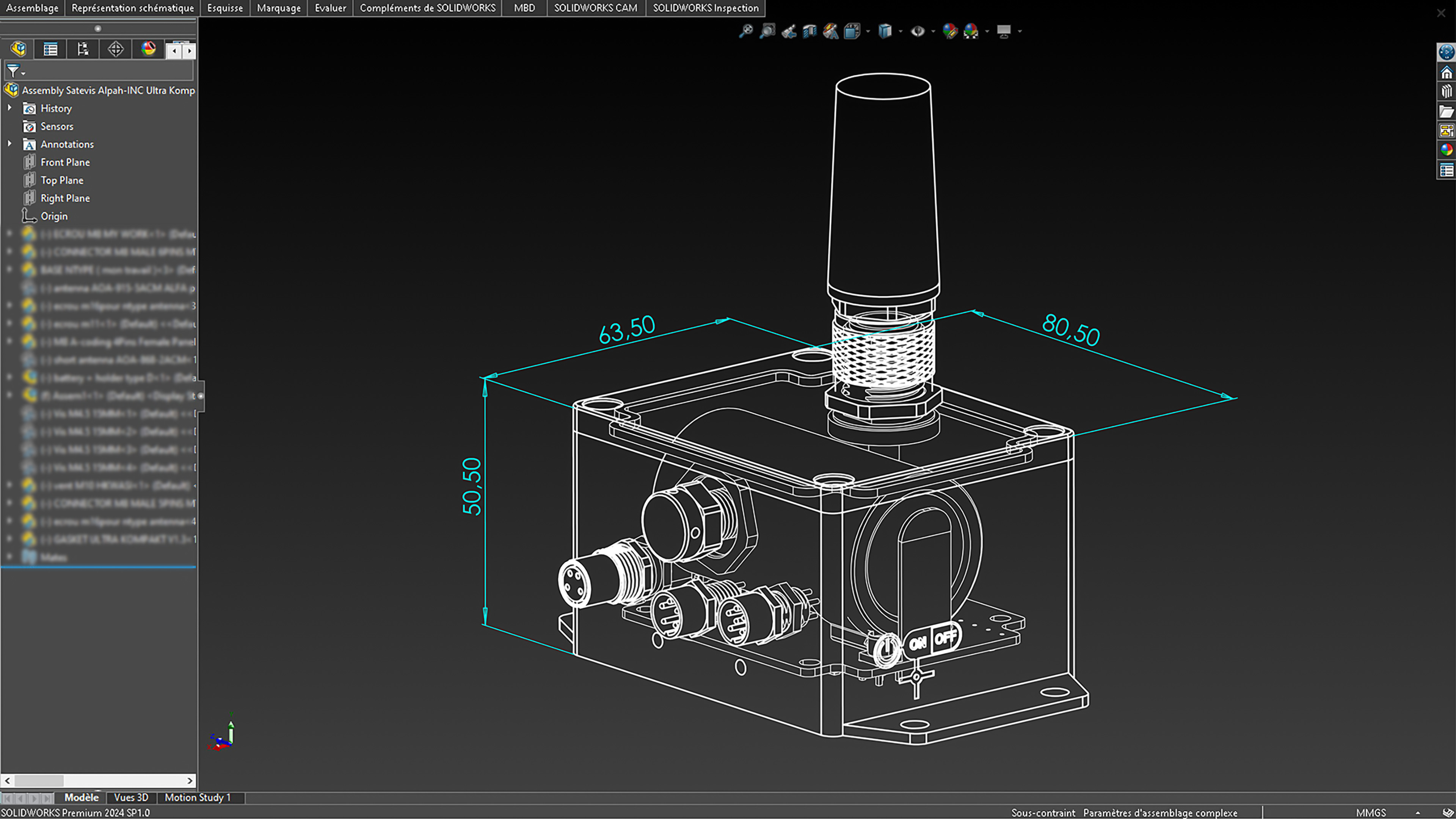The image size is (1456, 819).
Task: Open the File Explorer folder tab
Action: 1447,111
